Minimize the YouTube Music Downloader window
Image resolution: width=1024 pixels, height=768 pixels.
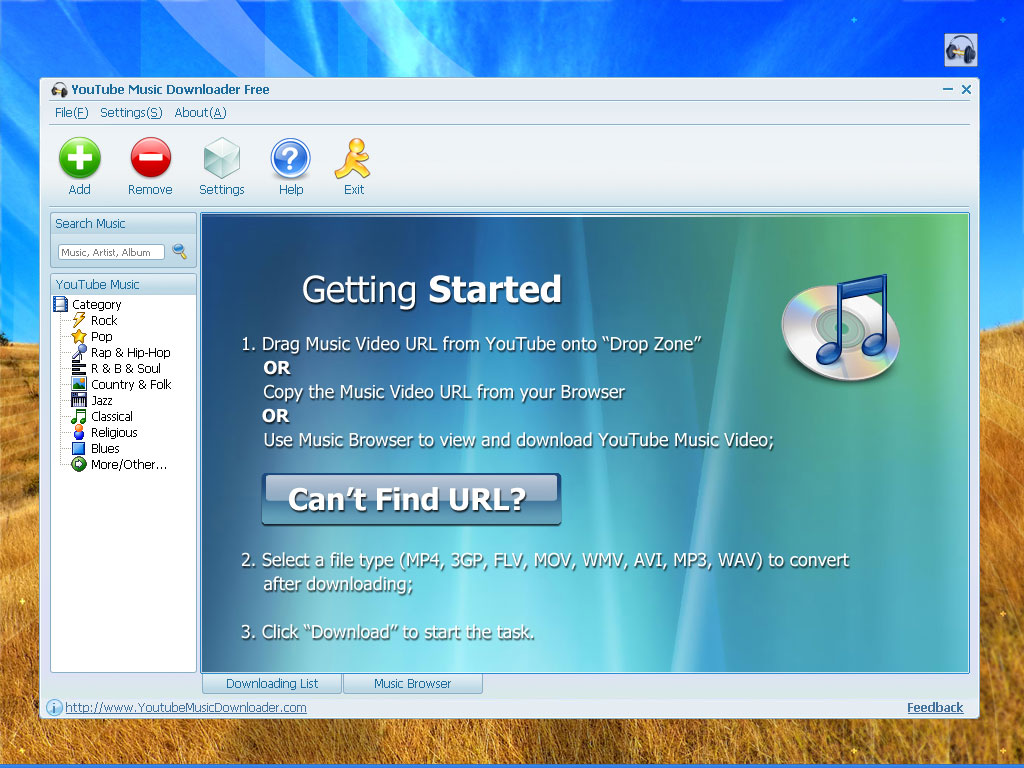pos(948,89)
